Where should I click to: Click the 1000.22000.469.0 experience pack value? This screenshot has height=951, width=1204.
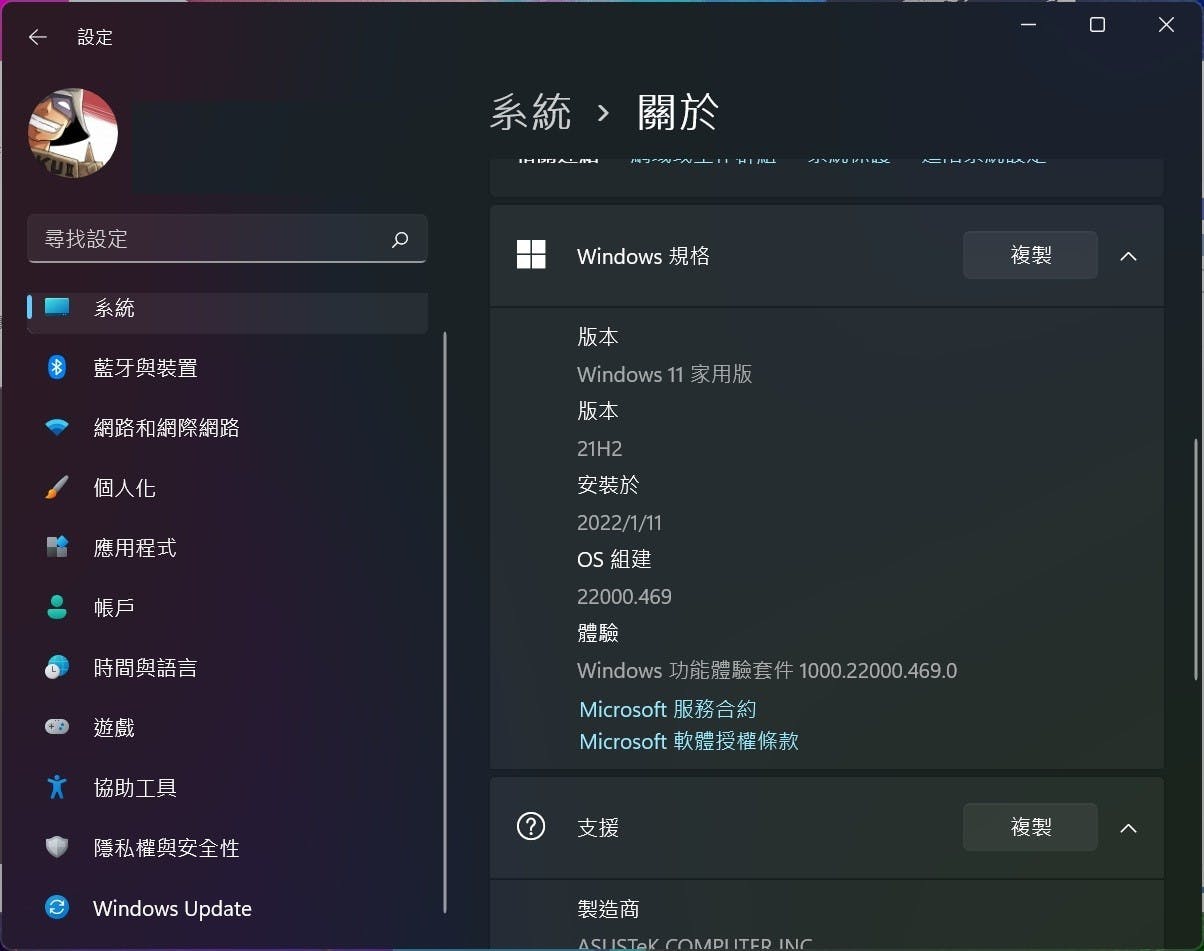[x=878, y=670]
